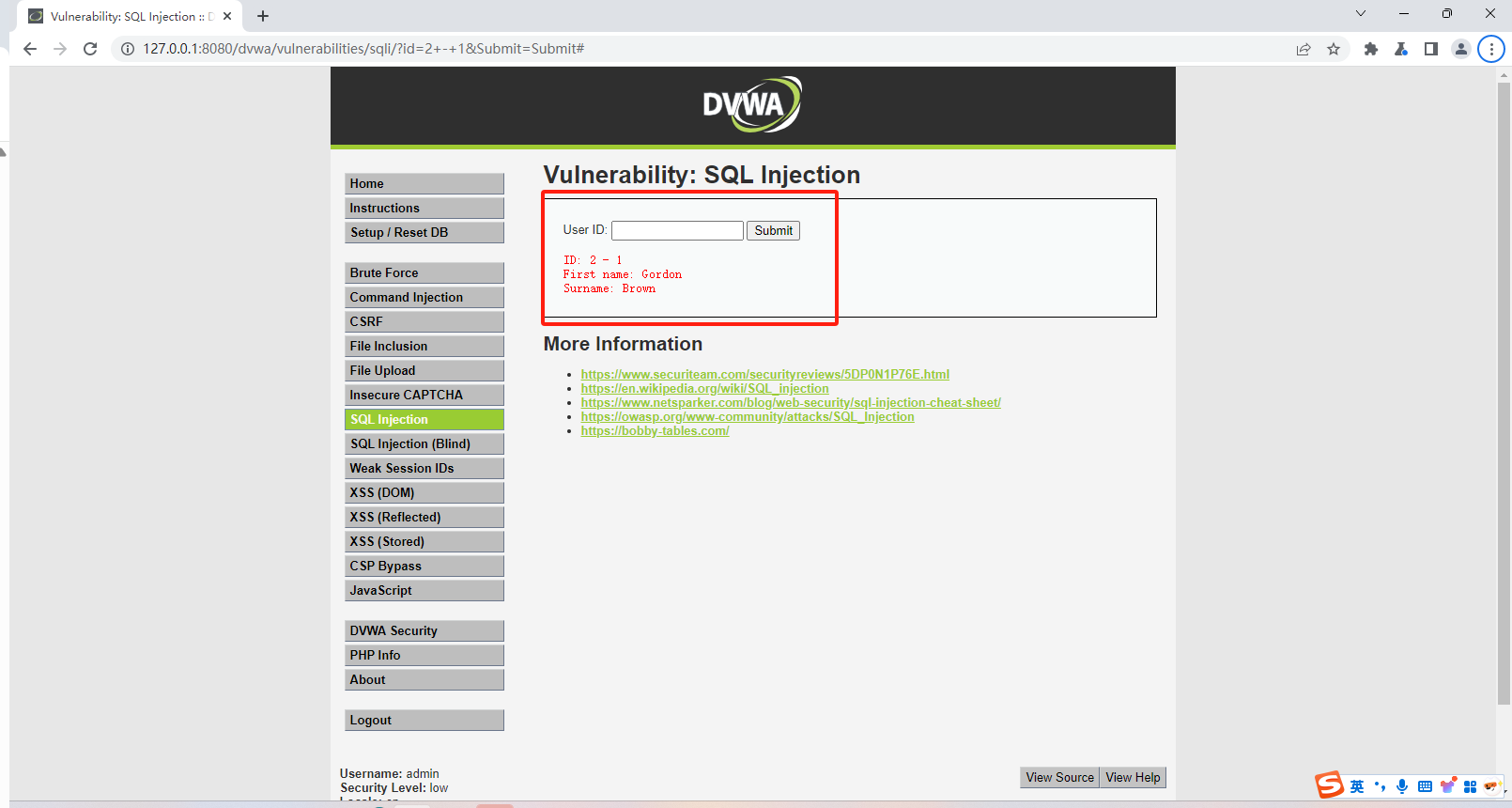This screenshot has height=808, width=1512.
Task: Open the netsparker cheat-sheet link
Action: coord(791,402)
